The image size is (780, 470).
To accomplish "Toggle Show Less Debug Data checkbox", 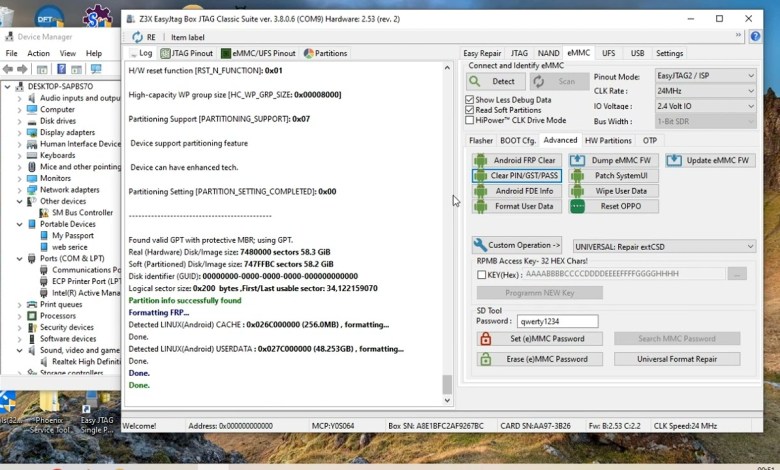I will point(469,100).
